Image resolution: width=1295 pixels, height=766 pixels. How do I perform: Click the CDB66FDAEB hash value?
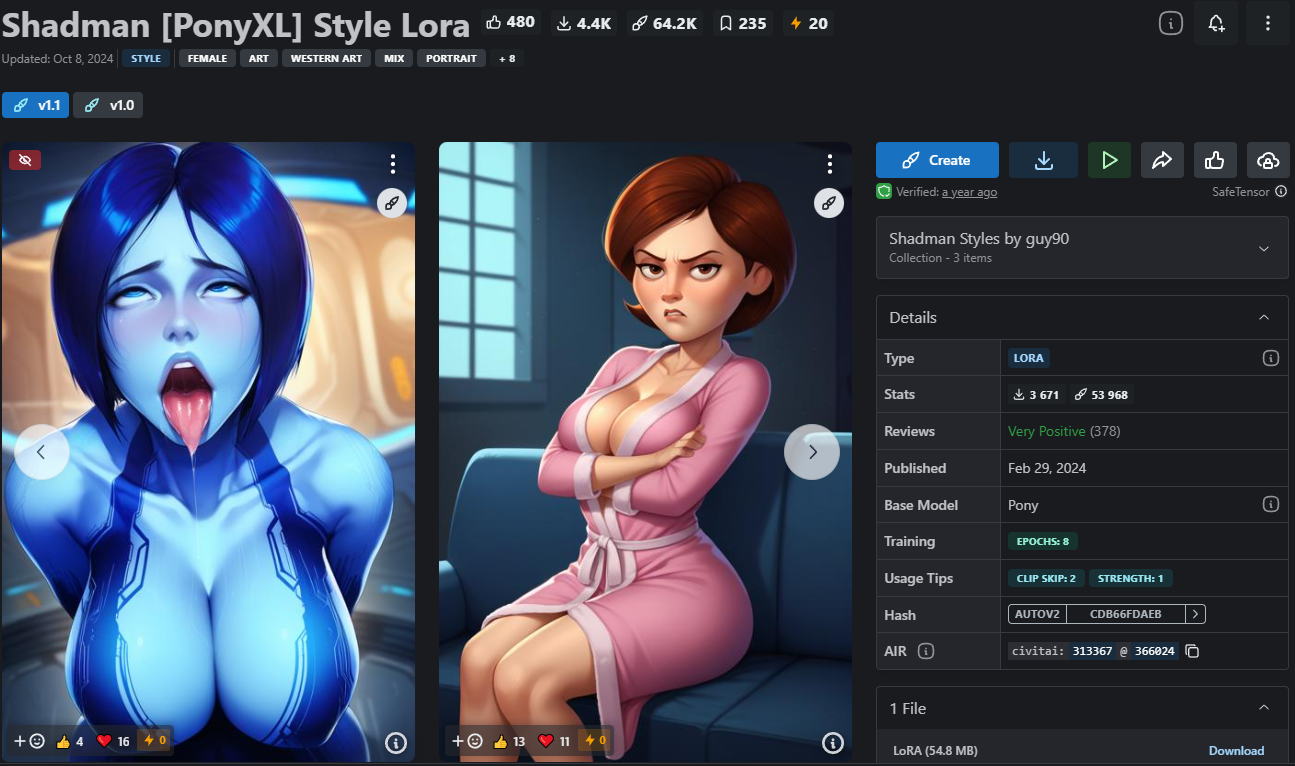click(1126, 614)
